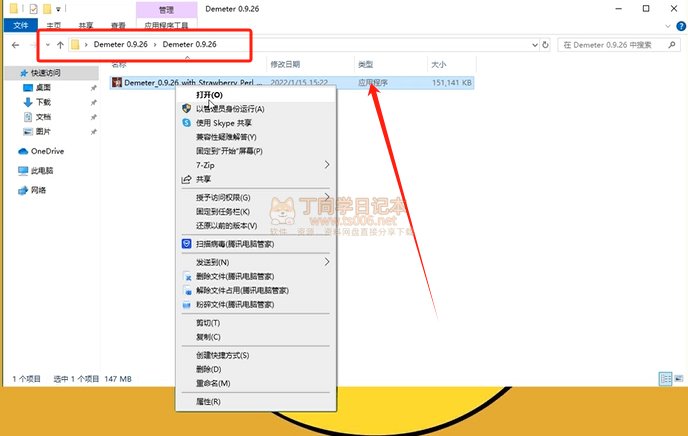
Task: Choose 粉碎文件(腾讯电脑管家) menu entry
Action: (x=256, y=304)
